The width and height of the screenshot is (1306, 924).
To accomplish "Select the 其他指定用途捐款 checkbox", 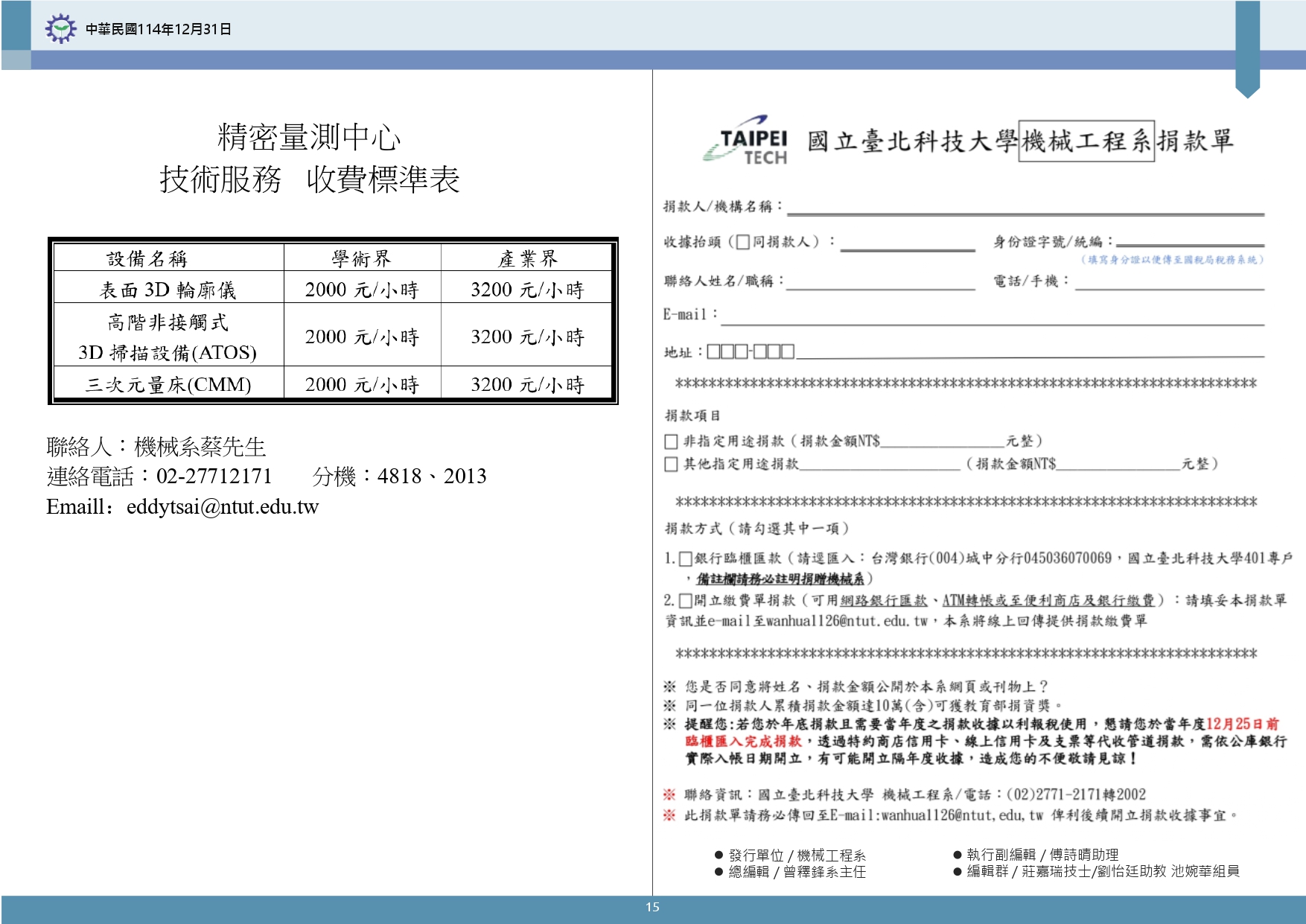I will (671, 465).
